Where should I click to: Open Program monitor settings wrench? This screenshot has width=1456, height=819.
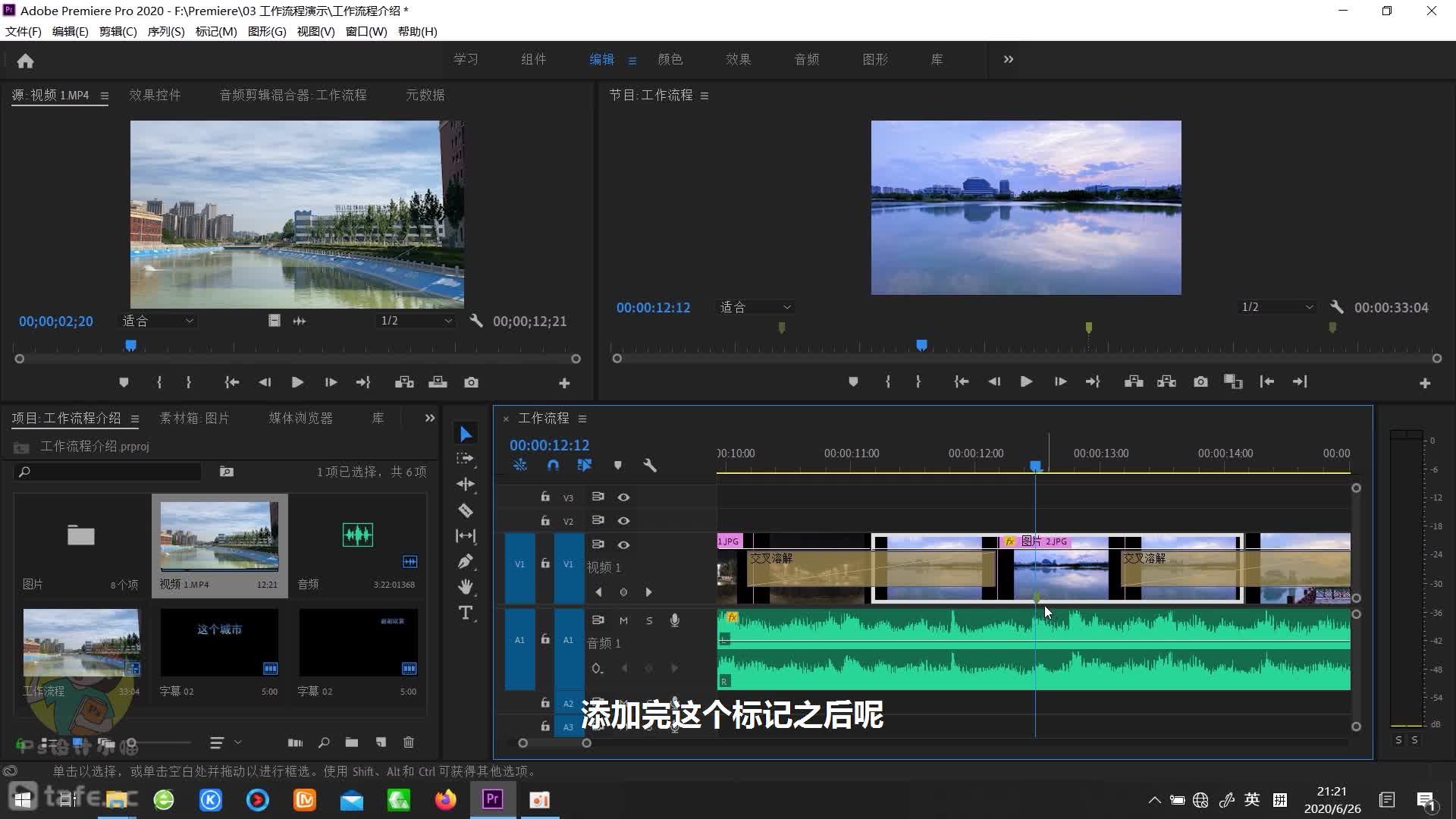(1336, 307)
